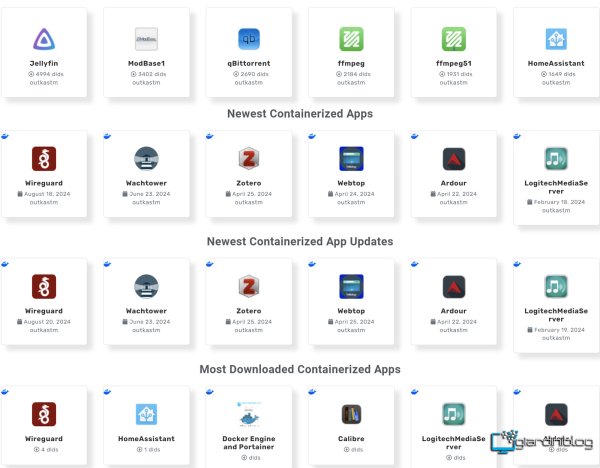
Task: Click the ModBase1 app icon
Action: (x=146, y=39)
